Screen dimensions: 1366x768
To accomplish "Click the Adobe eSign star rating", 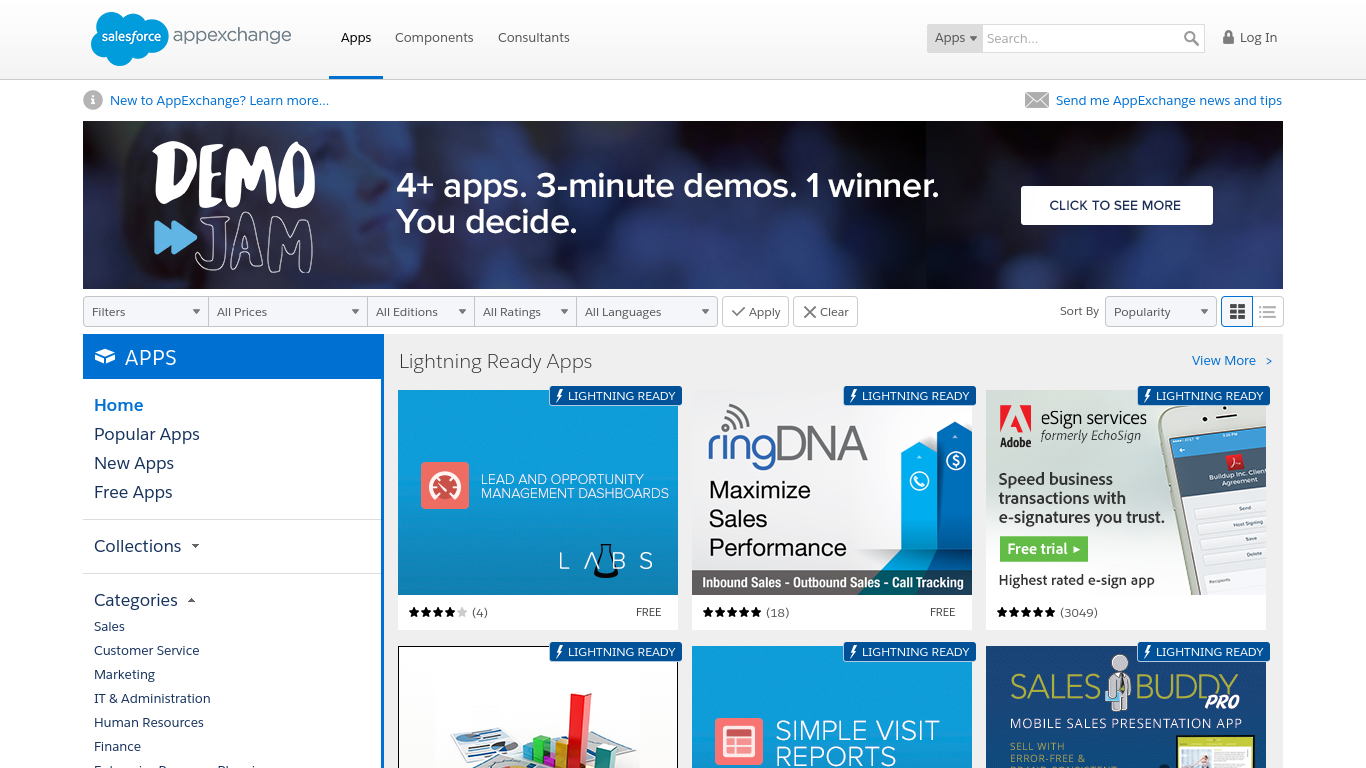I will click(x=1026, y=612).
